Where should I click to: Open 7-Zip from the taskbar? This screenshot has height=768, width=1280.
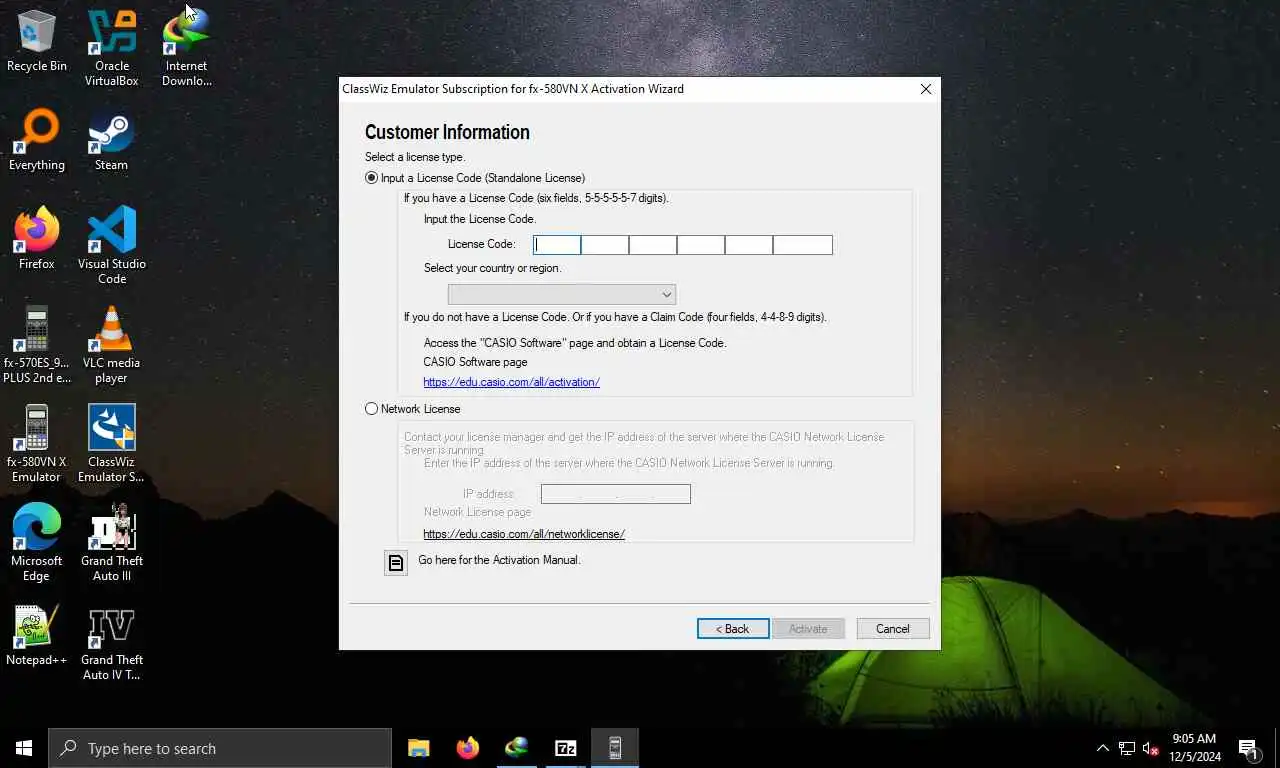point(565,748)
